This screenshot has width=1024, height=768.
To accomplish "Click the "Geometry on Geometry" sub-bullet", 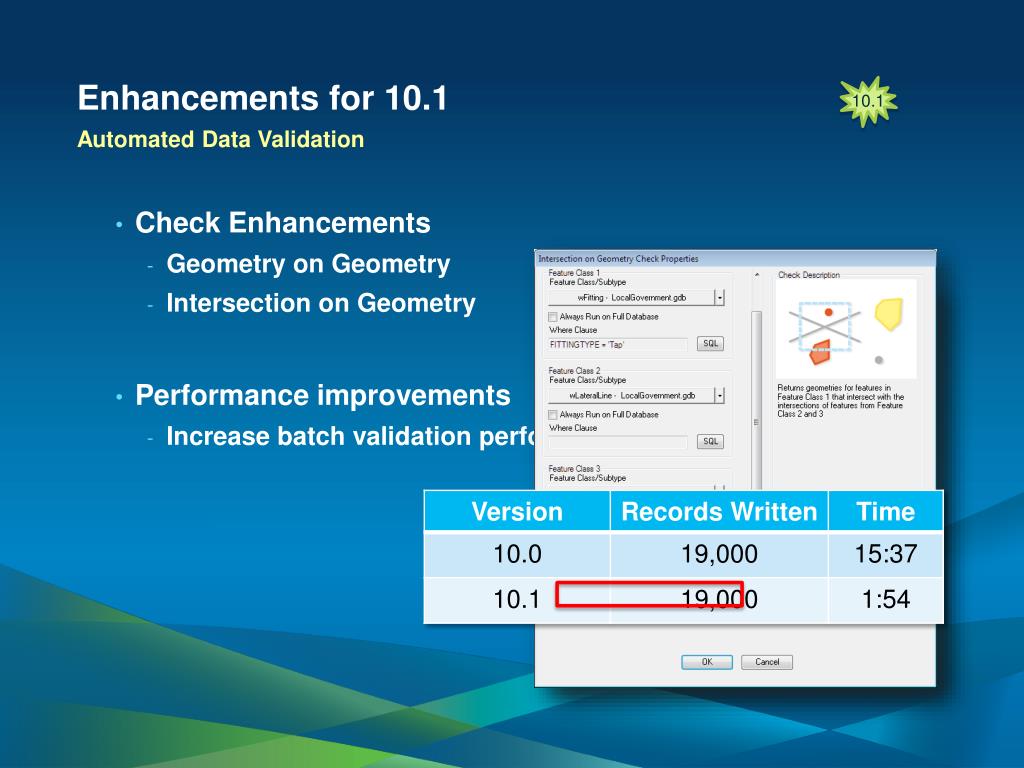I will click(308, 264).
